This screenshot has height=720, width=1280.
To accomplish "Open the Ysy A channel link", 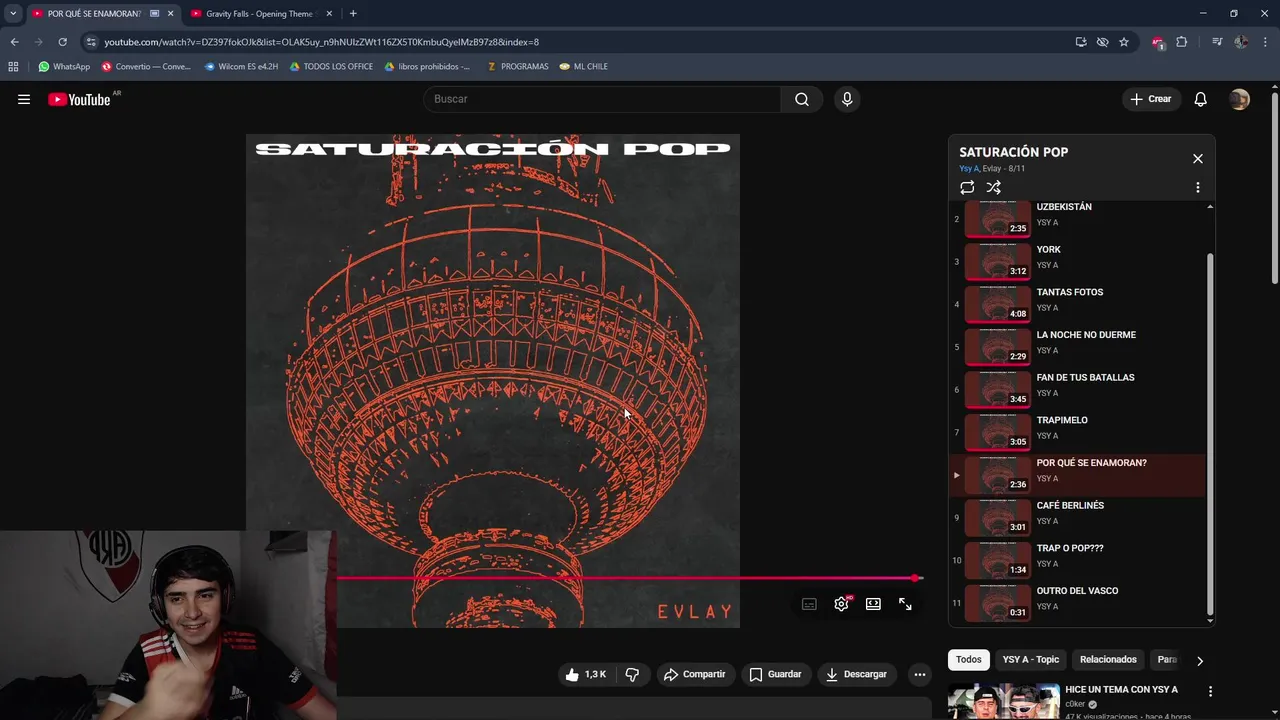I will pos(968,169).
